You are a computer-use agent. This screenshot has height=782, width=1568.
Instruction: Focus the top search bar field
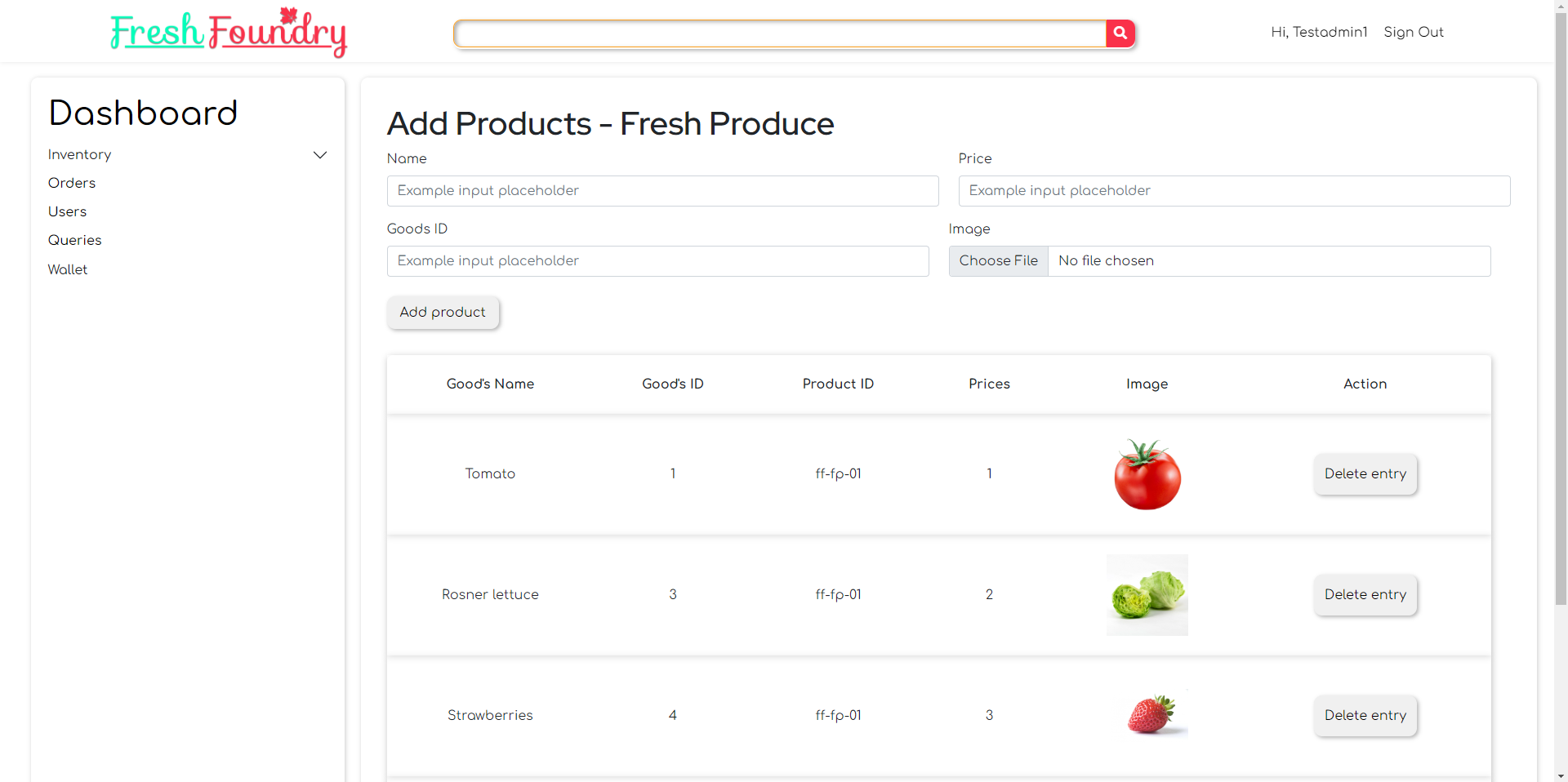point(780,33)
